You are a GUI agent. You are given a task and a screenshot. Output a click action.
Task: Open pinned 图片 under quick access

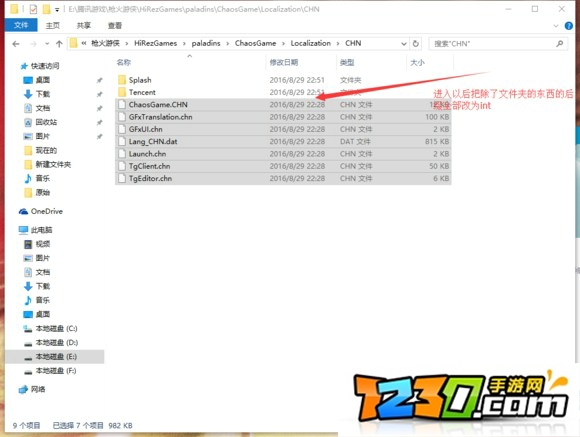click(43, 136)
